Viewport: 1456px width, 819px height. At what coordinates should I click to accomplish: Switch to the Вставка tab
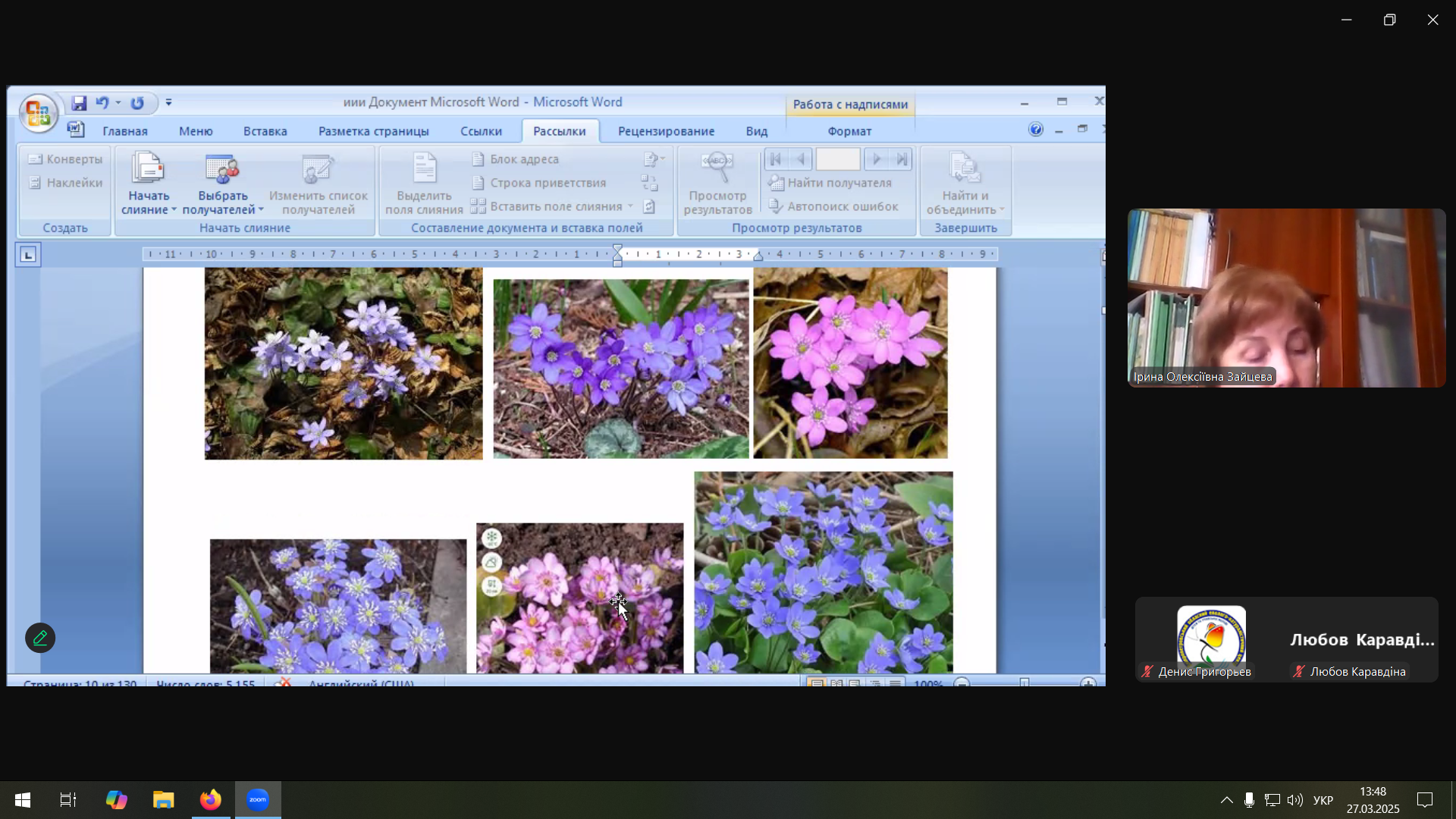265,131
